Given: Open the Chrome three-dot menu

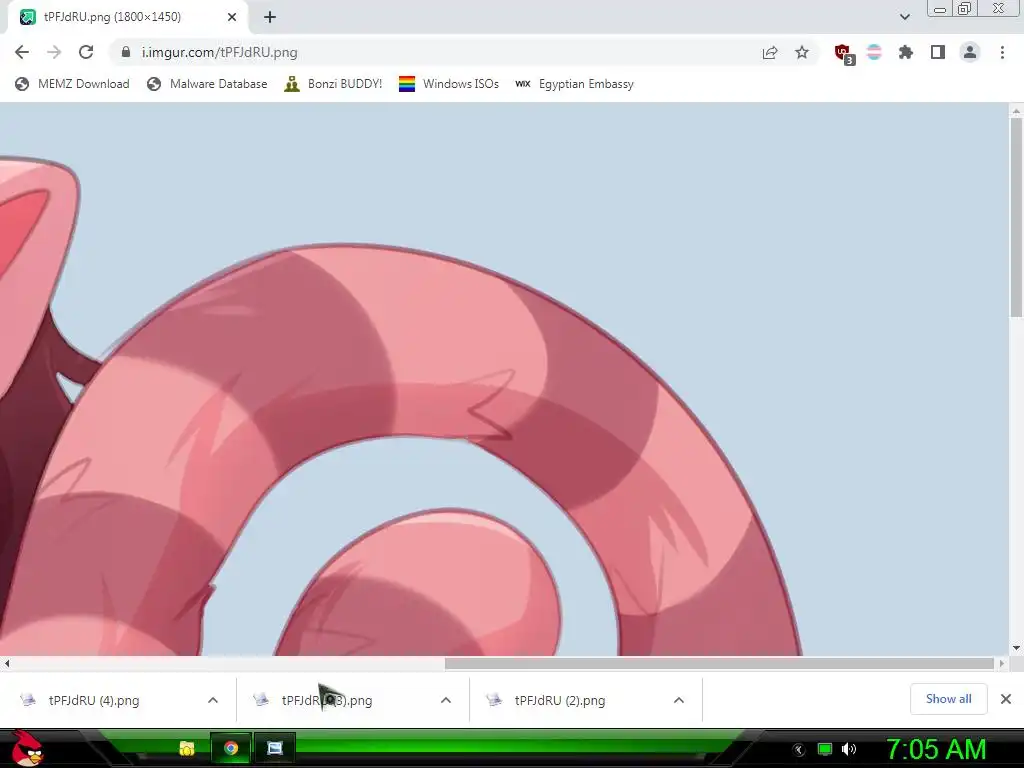Looking at the screenshot, I should click(x=1002, y=52).
